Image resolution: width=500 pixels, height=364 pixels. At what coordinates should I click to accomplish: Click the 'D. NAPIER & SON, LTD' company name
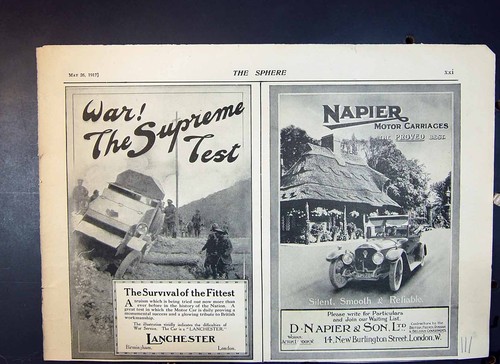[348, 328]
